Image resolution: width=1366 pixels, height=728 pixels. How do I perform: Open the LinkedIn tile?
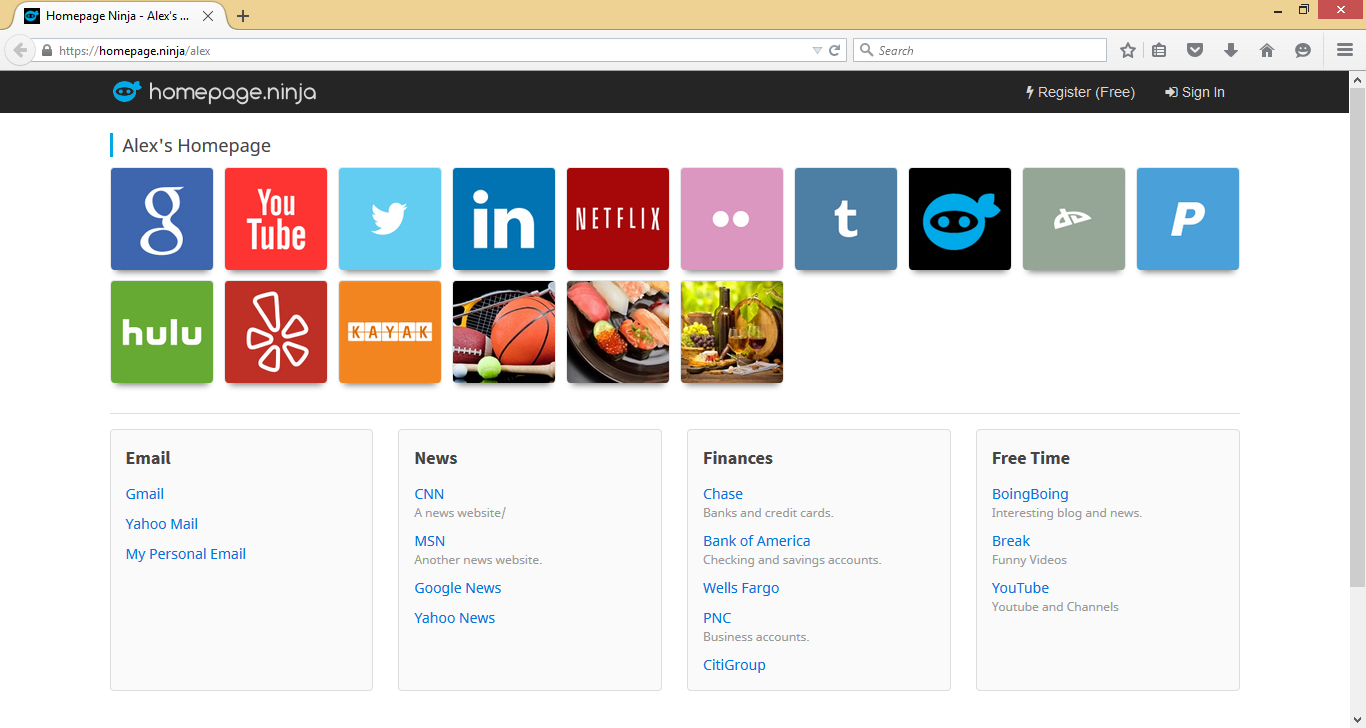coord(504,219)
